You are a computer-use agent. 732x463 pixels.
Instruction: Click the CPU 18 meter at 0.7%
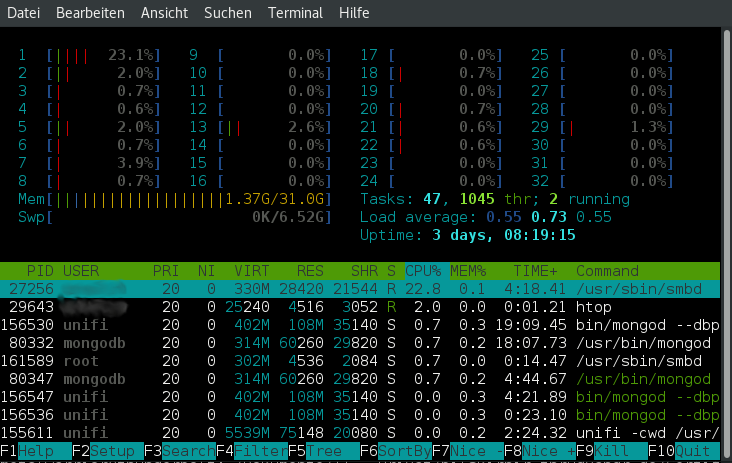432,73
